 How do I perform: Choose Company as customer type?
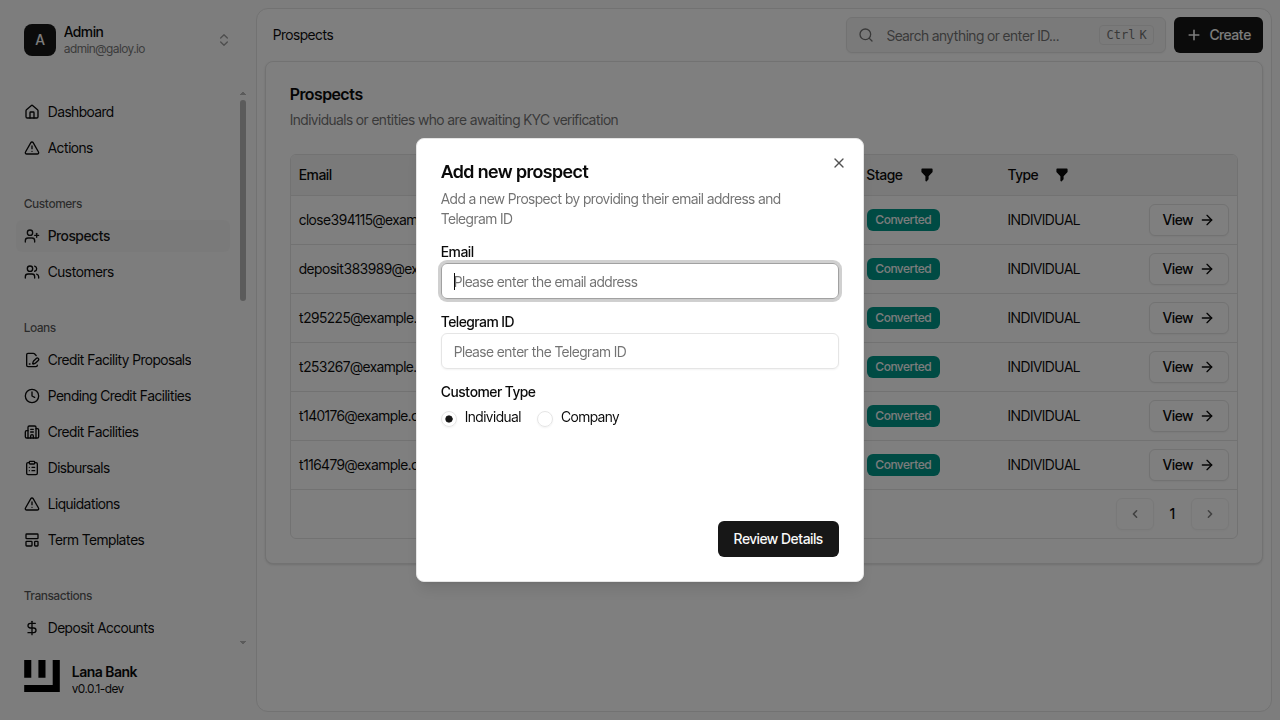pyautogui.click(x=544, y=418)
